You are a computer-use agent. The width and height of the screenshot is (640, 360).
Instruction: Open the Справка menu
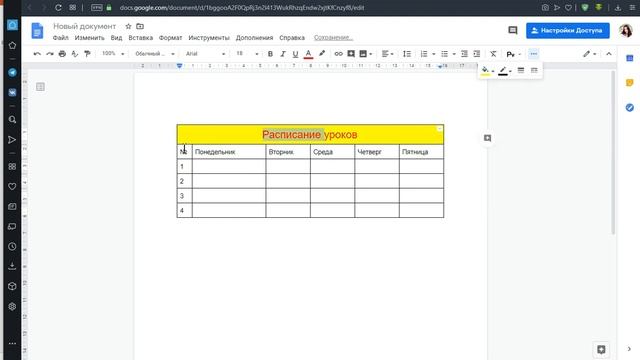point(292,38)
